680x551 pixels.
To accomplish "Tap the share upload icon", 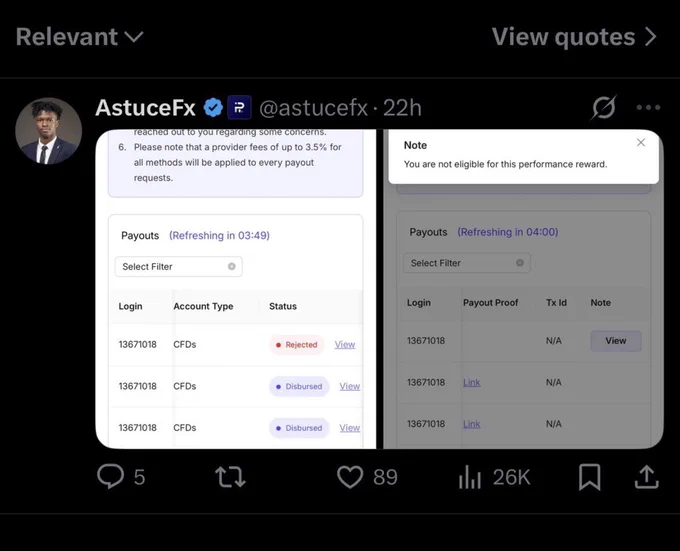I will [647, 477].
